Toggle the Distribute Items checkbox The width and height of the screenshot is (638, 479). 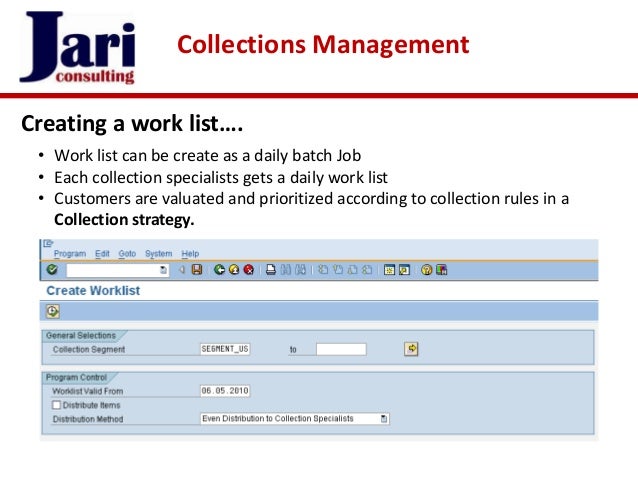coord(57,405)
